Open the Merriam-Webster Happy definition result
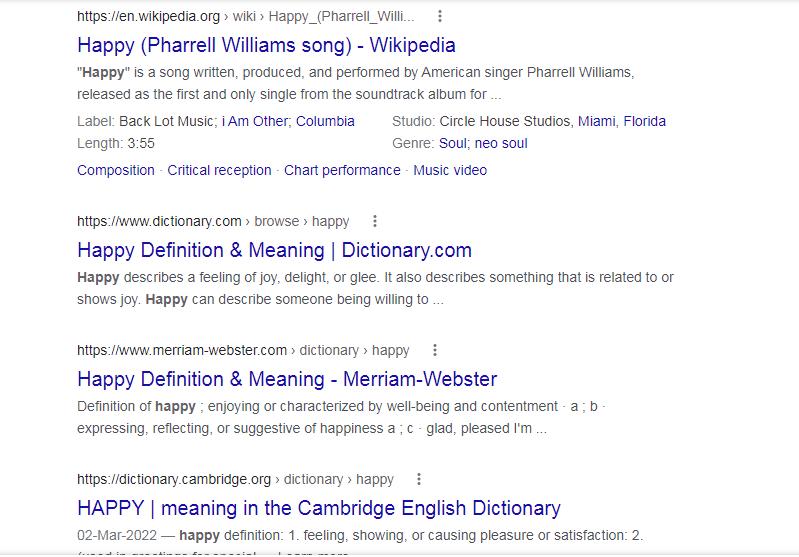 287,379
